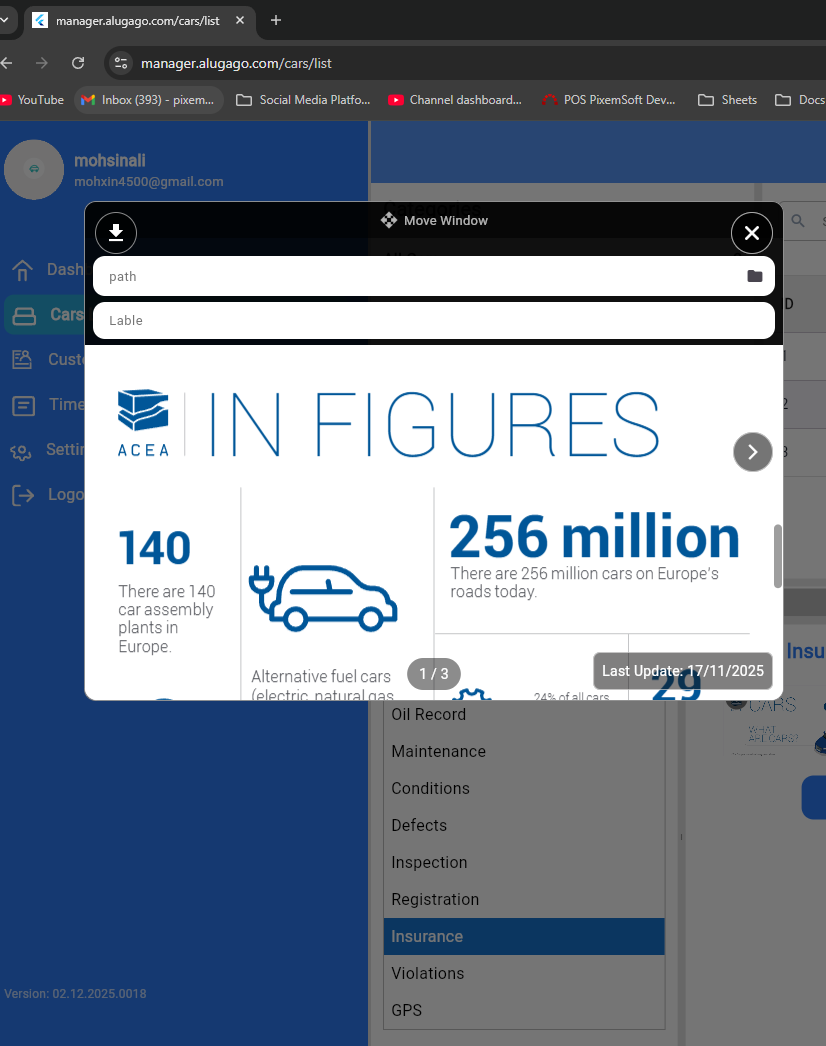Open the YouTube bookmark
This screenshot has width=826, height=1046.
coord(32,100)
